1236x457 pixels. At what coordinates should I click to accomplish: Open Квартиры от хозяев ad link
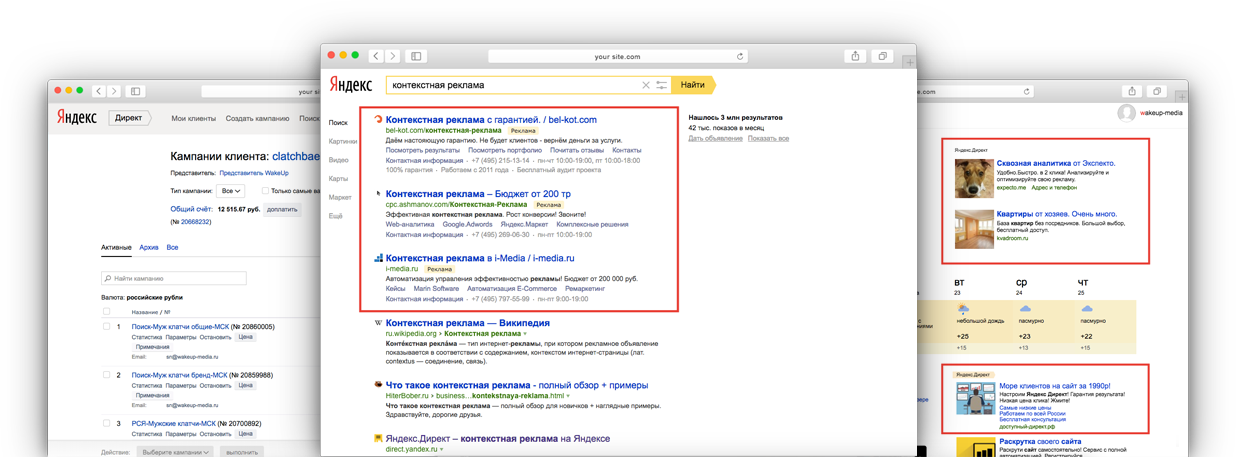coord(1057,213)
